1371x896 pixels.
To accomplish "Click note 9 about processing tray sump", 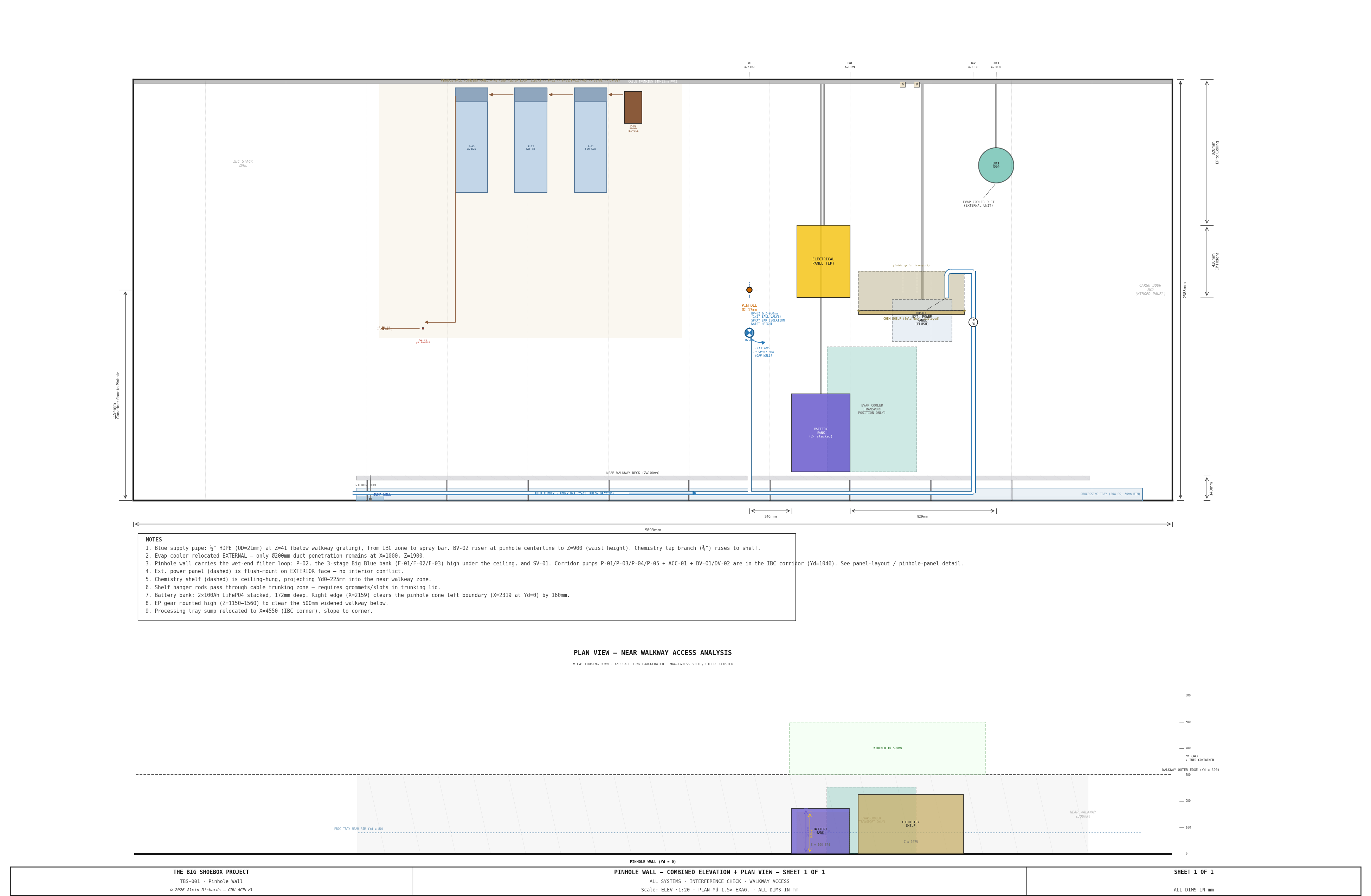I will click(259, 611).
